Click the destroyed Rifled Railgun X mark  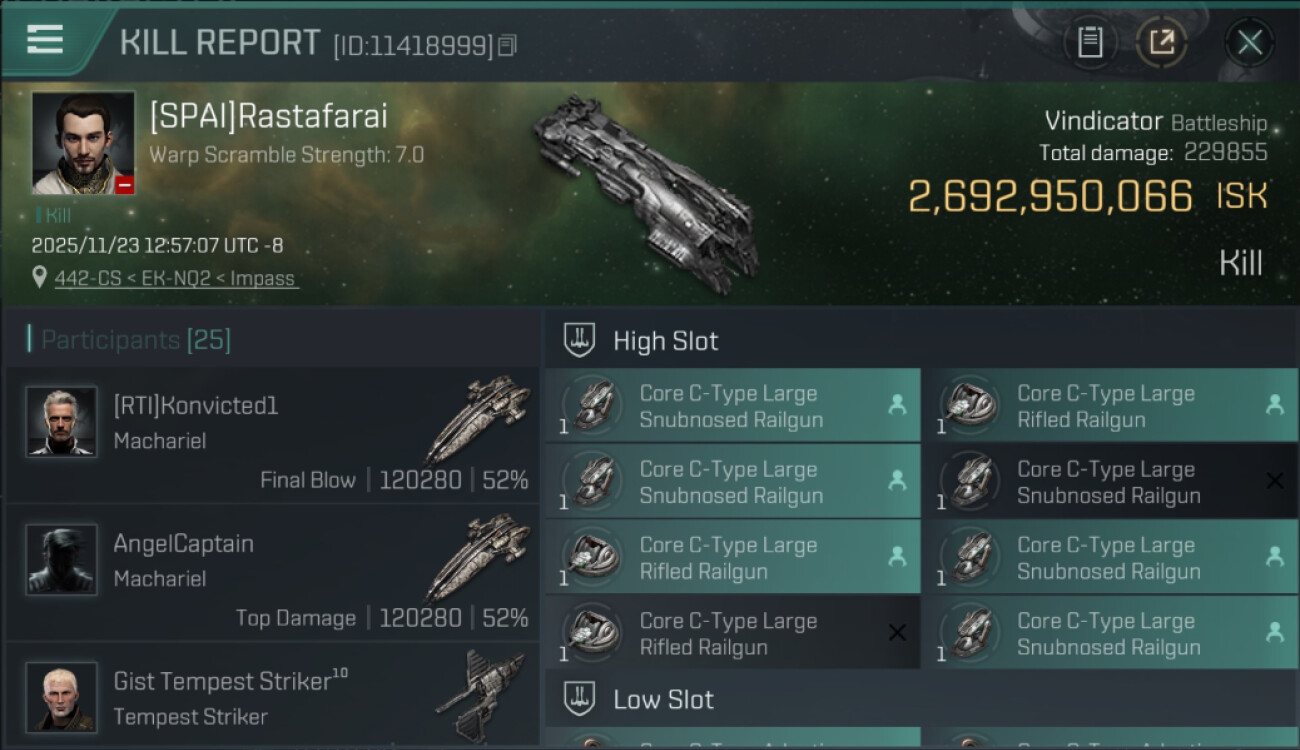click(x=897, y=632)
